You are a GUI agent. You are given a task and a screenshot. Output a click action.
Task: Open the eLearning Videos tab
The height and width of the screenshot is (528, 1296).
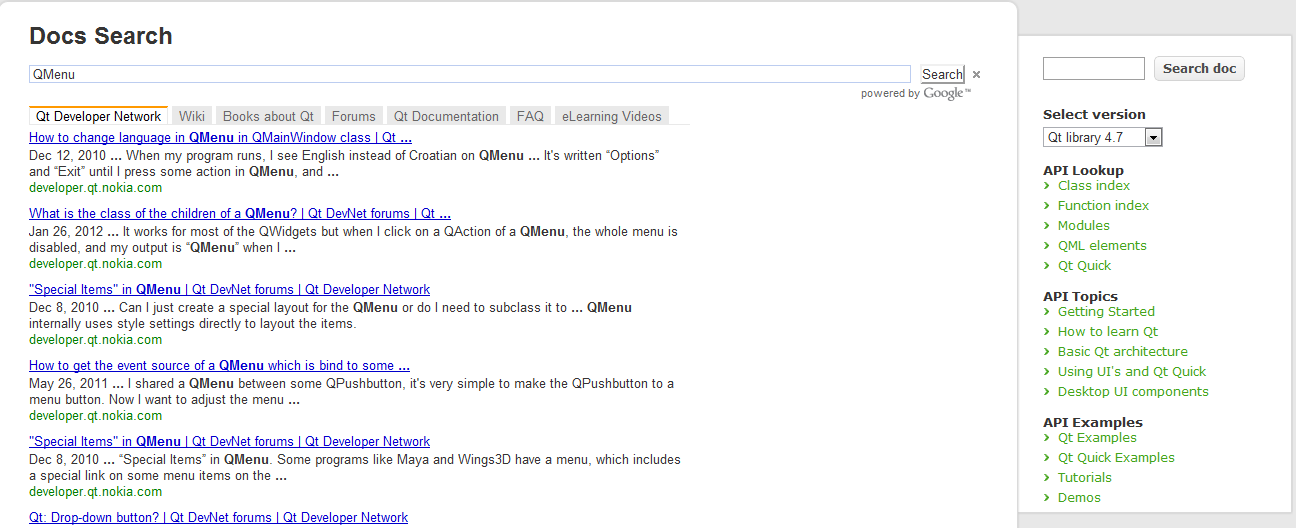point(612,116)
